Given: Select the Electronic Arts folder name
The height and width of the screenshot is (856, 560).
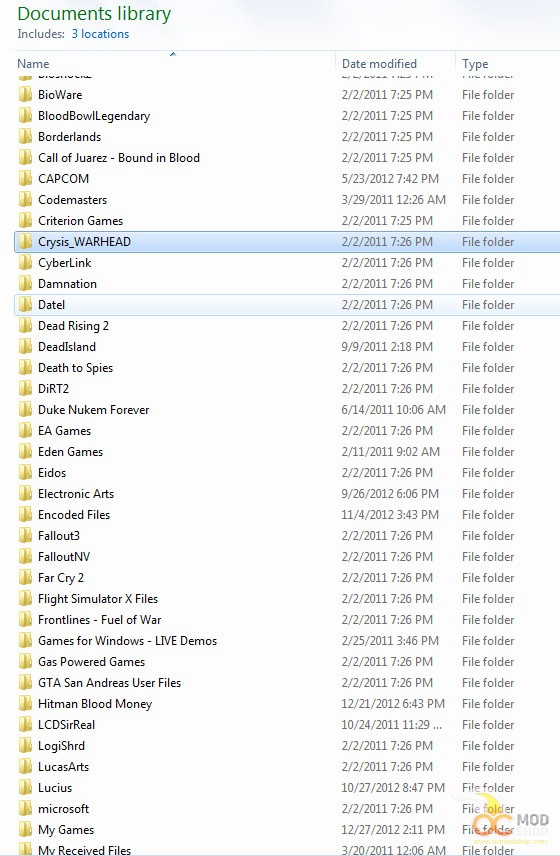Looking at the screenshot, I should tap(76, 494).
